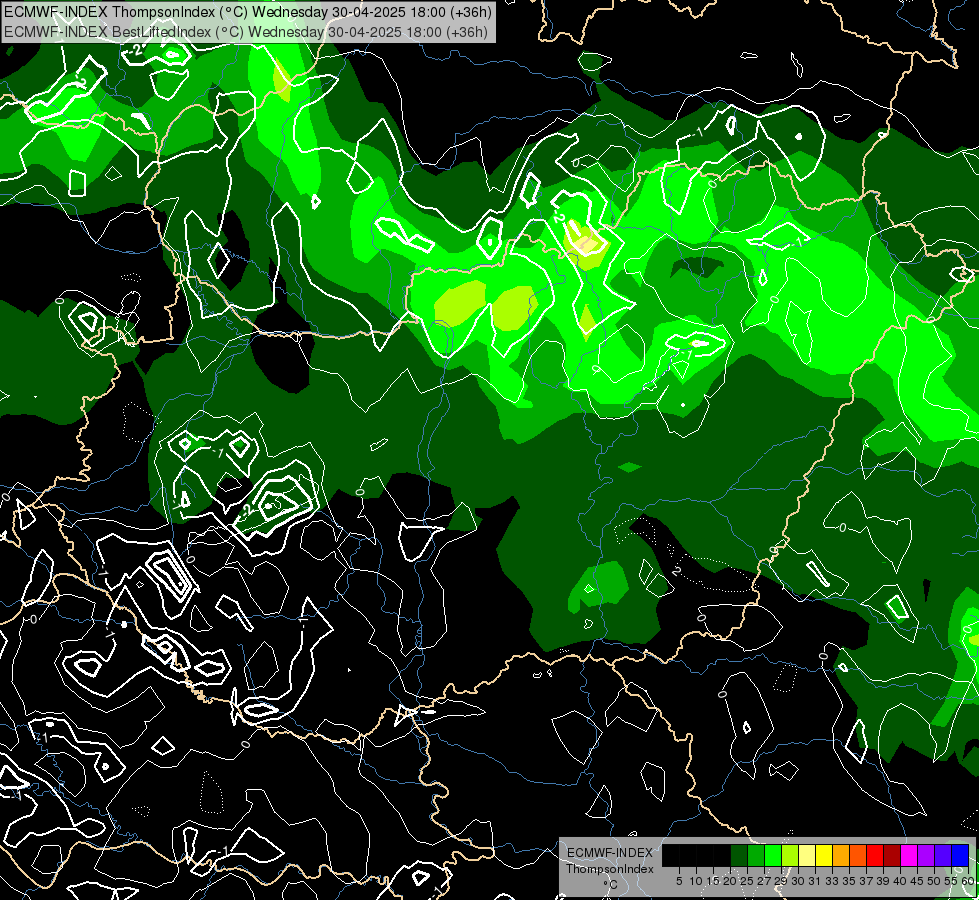This screenshot has width=979, height=900.
Task: Click the legend tick value "33"
Action: tap(832, 881)
